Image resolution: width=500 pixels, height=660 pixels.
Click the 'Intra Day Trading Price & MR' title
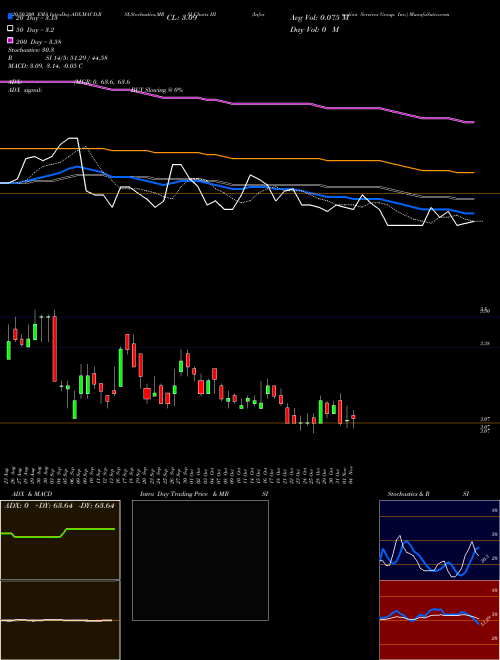point(184,494)
